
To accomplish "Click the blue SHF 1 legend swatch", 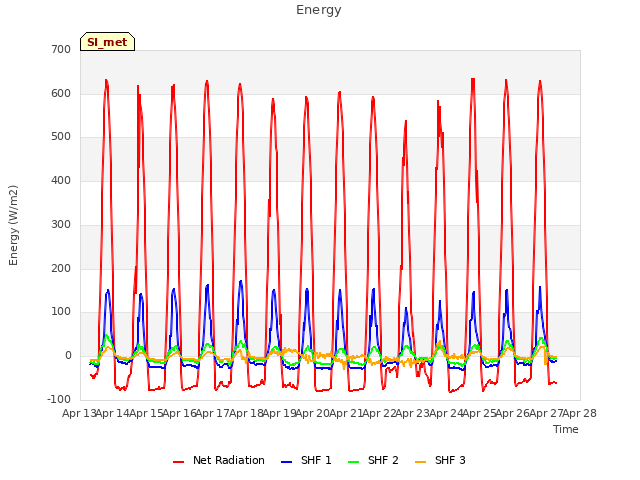I will 287,462.
